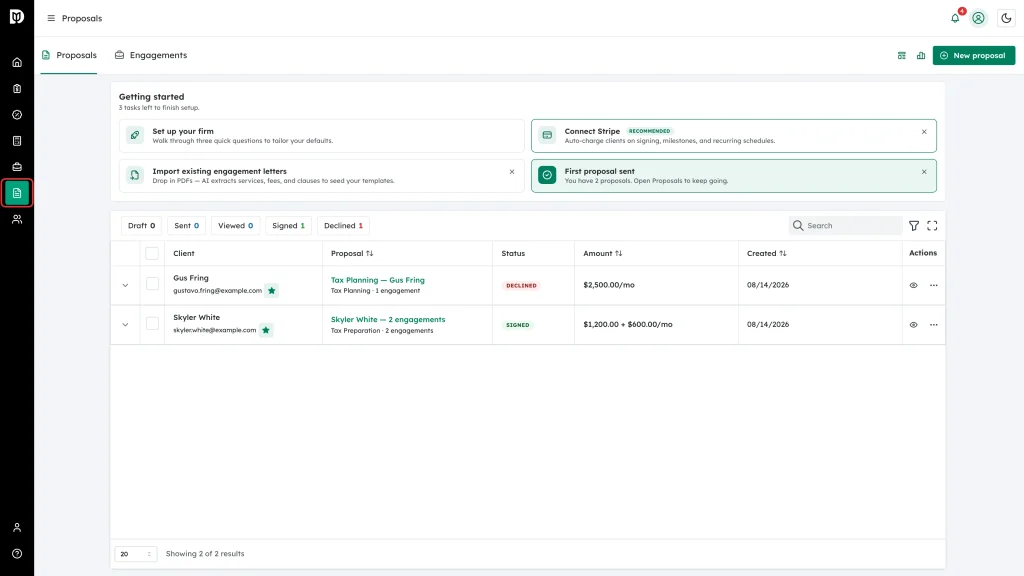Image resolution: width=1024 pixels, height=576 pixels.
Task: Click the Set up your firm icon
Action: [135, 135]
